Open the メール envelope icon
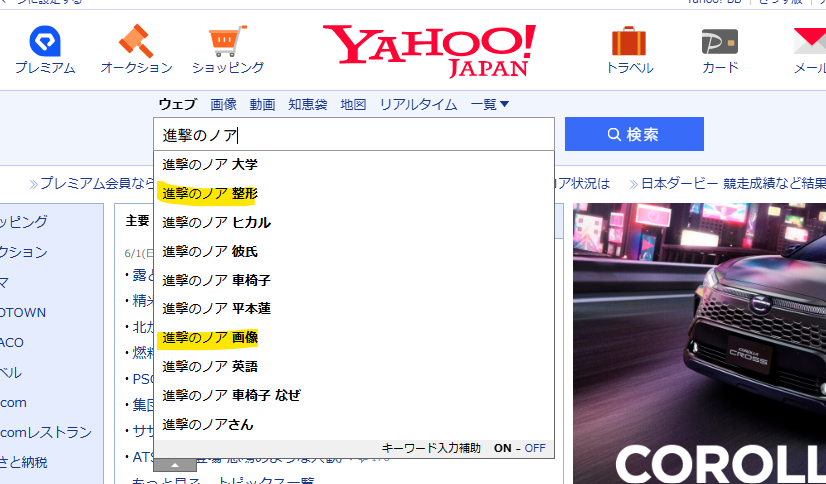The width and height of the screenshot is (826, 484). (810, 41)
